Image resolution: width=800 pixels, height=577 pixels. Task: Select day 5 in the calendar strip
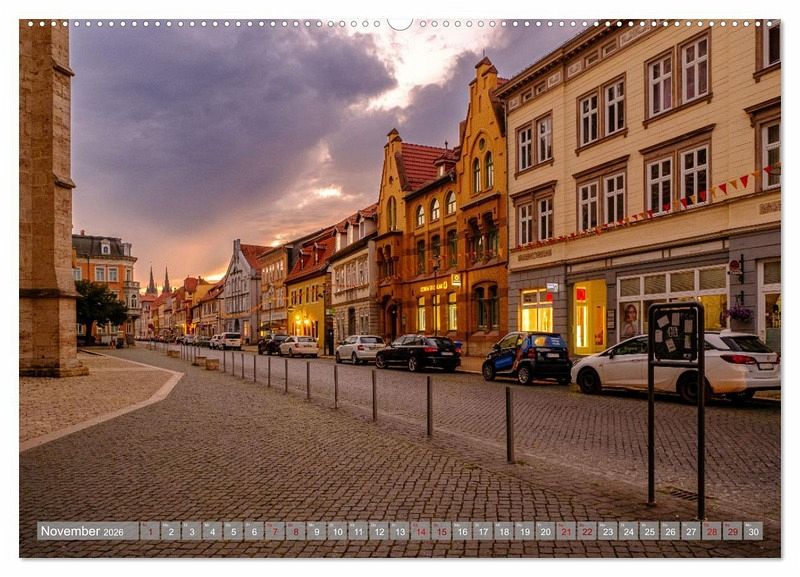pyautogui.click(x=233, y=531)
